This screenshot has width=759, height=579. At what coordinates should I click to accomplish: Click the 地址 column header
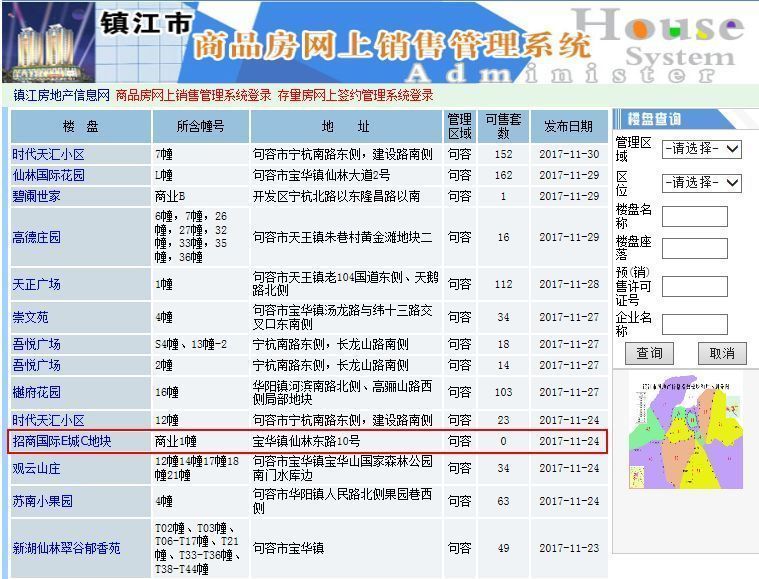pyautogui.click(x=346, y=126)
